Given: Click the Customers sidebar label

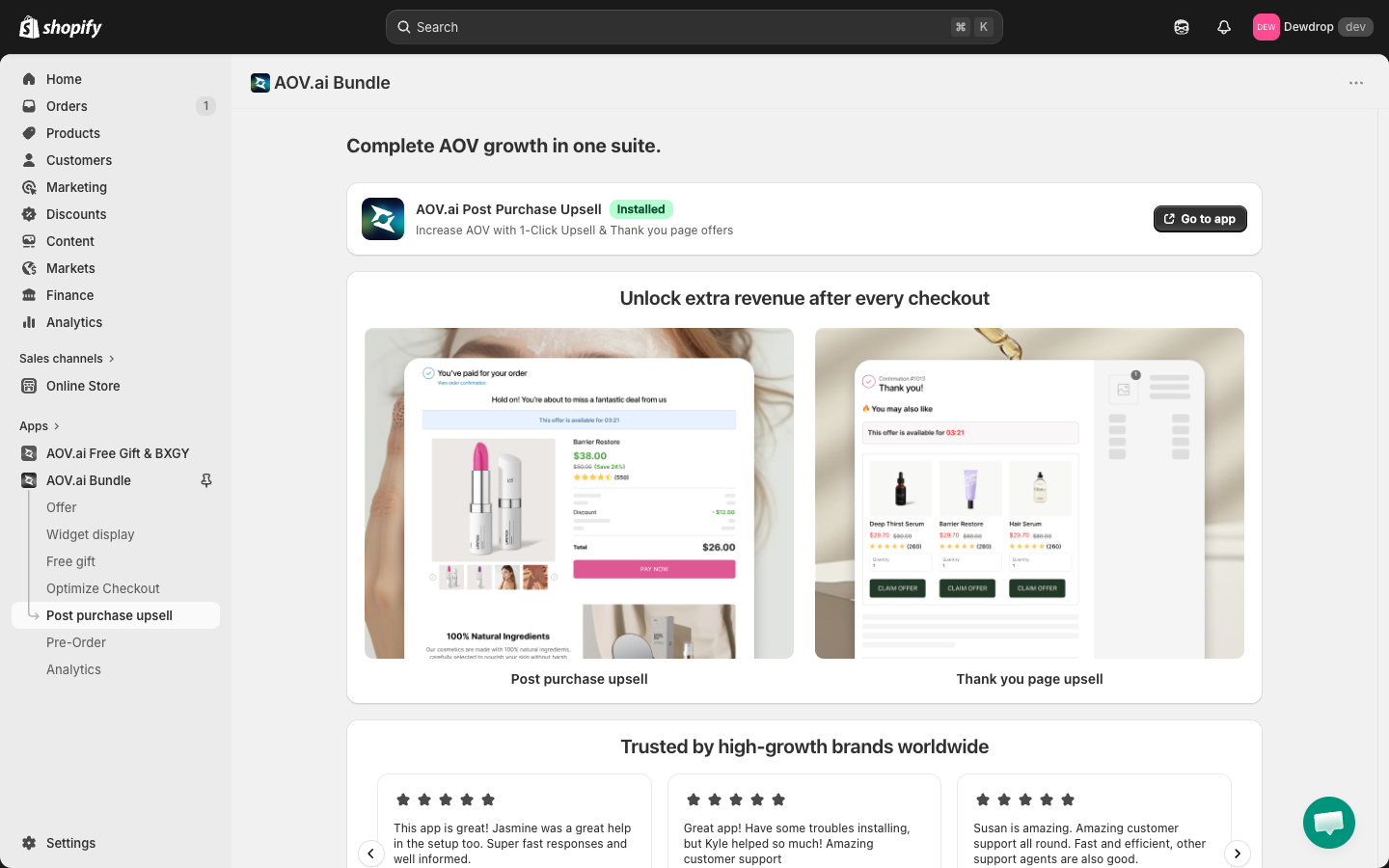Looking at the screenshot, I should 79,160.
